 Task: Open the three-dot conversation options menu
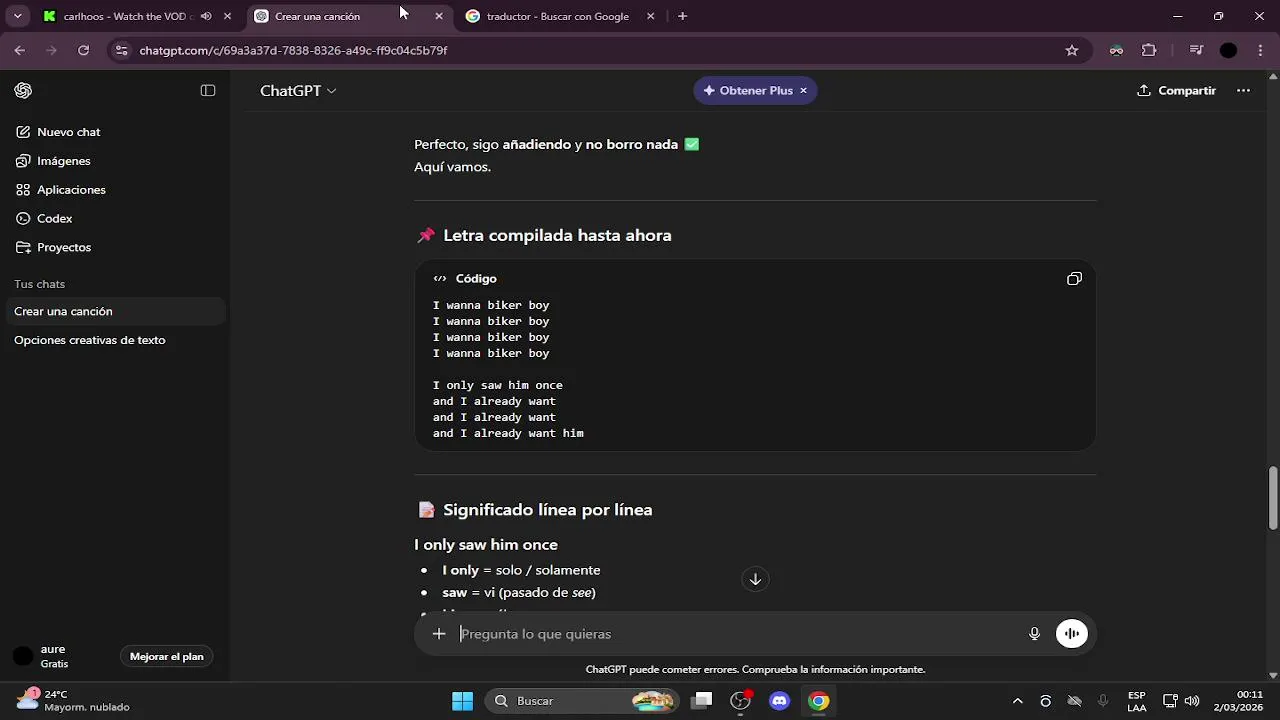[1243, 91]
